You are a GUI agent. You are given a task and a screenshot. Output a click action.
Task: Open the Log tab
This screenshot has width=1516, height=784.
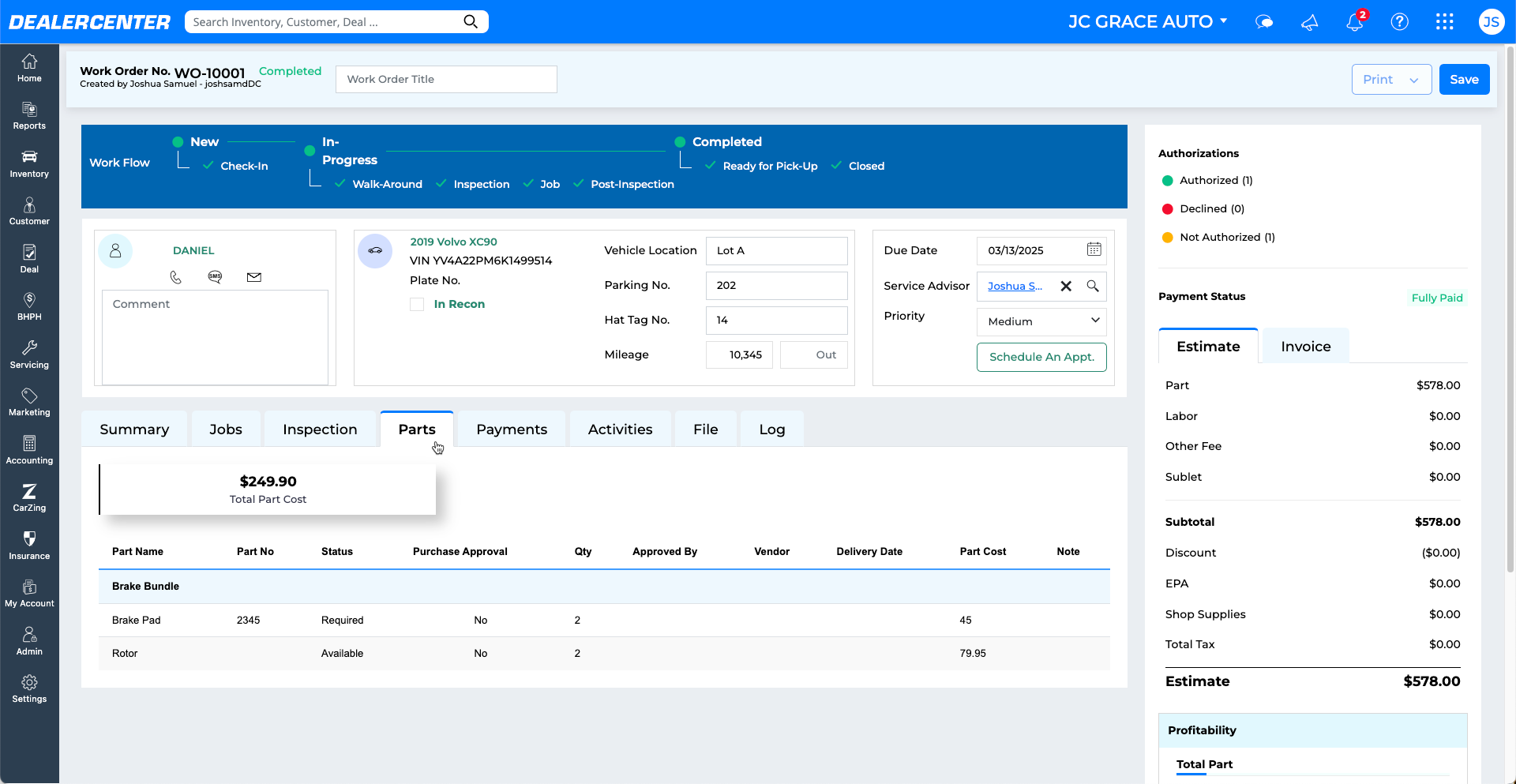(x=772, y=429)
